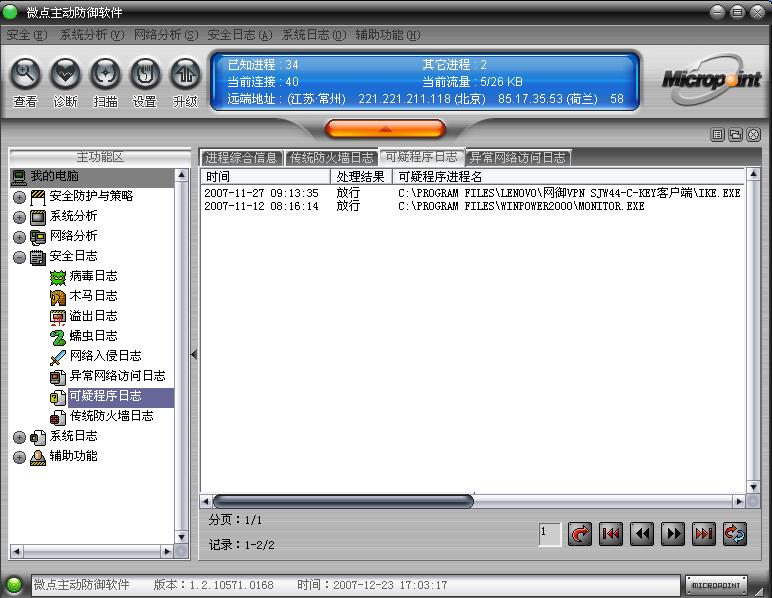
Task: Expand the 辅助功能 tree node
Action: 19,457
